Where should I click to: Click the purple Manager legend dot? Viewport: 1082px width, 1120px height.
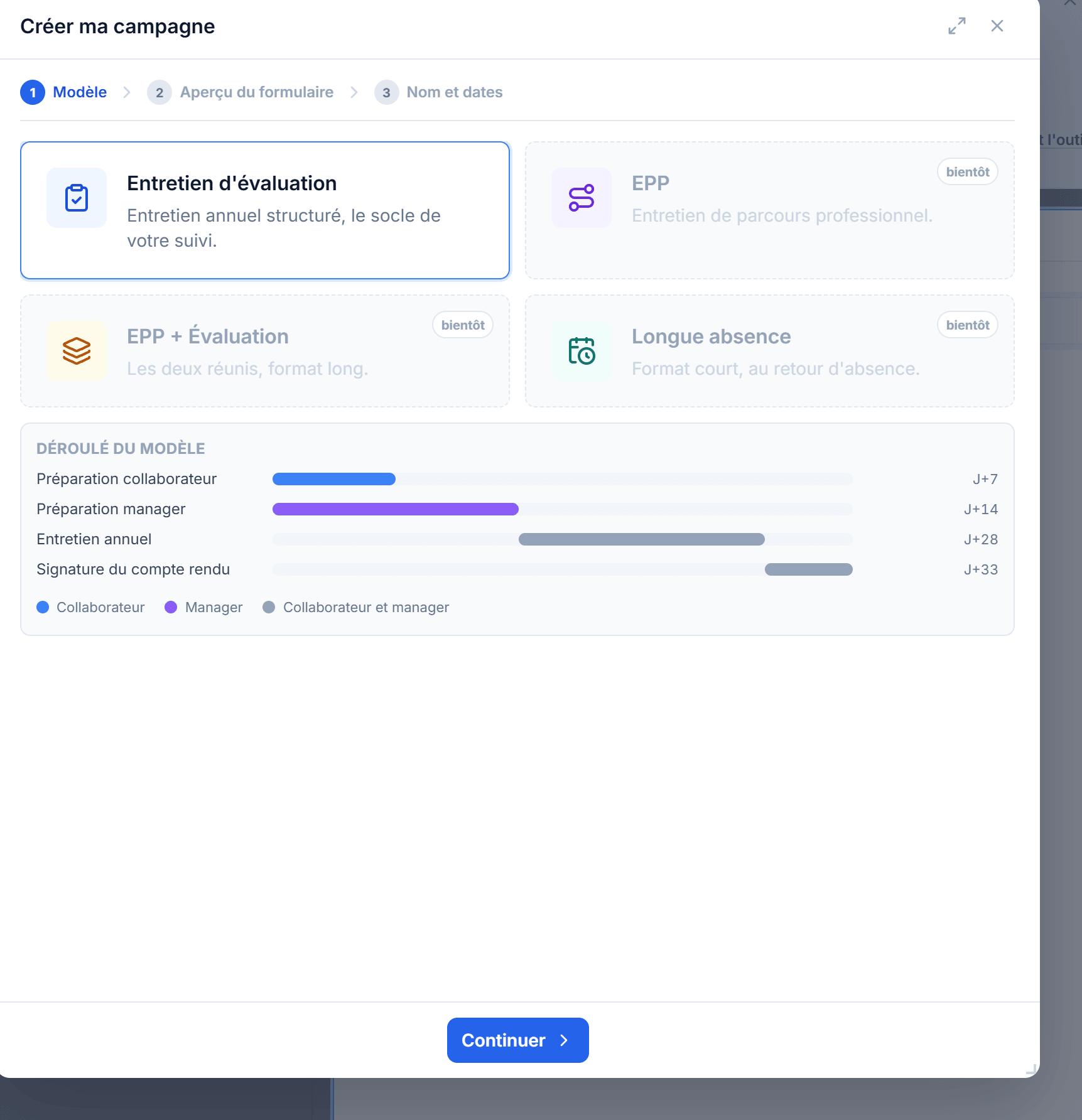[x=171, y=607]
